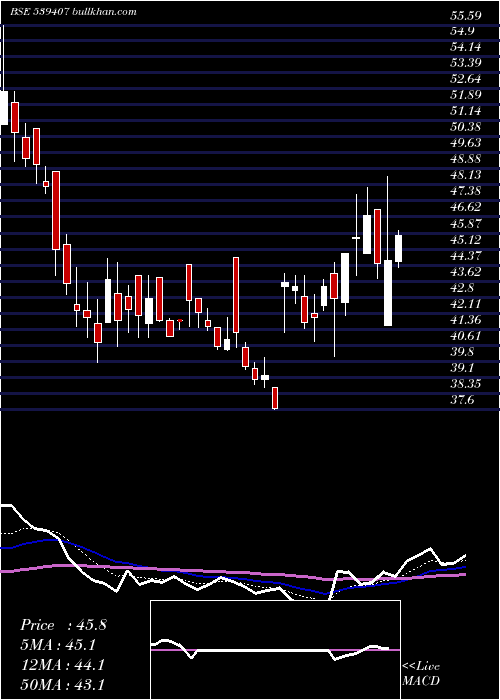Click the 39.8 price axis label

462,352
